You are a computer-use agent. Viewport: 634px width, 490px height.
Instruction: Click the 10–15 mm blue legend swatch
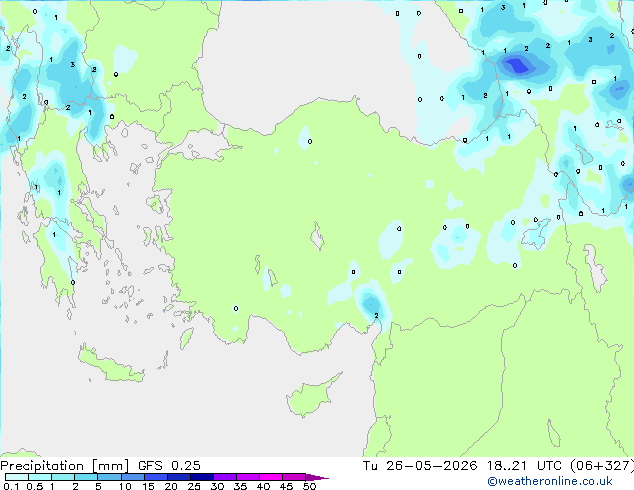(x=132, y=477)
